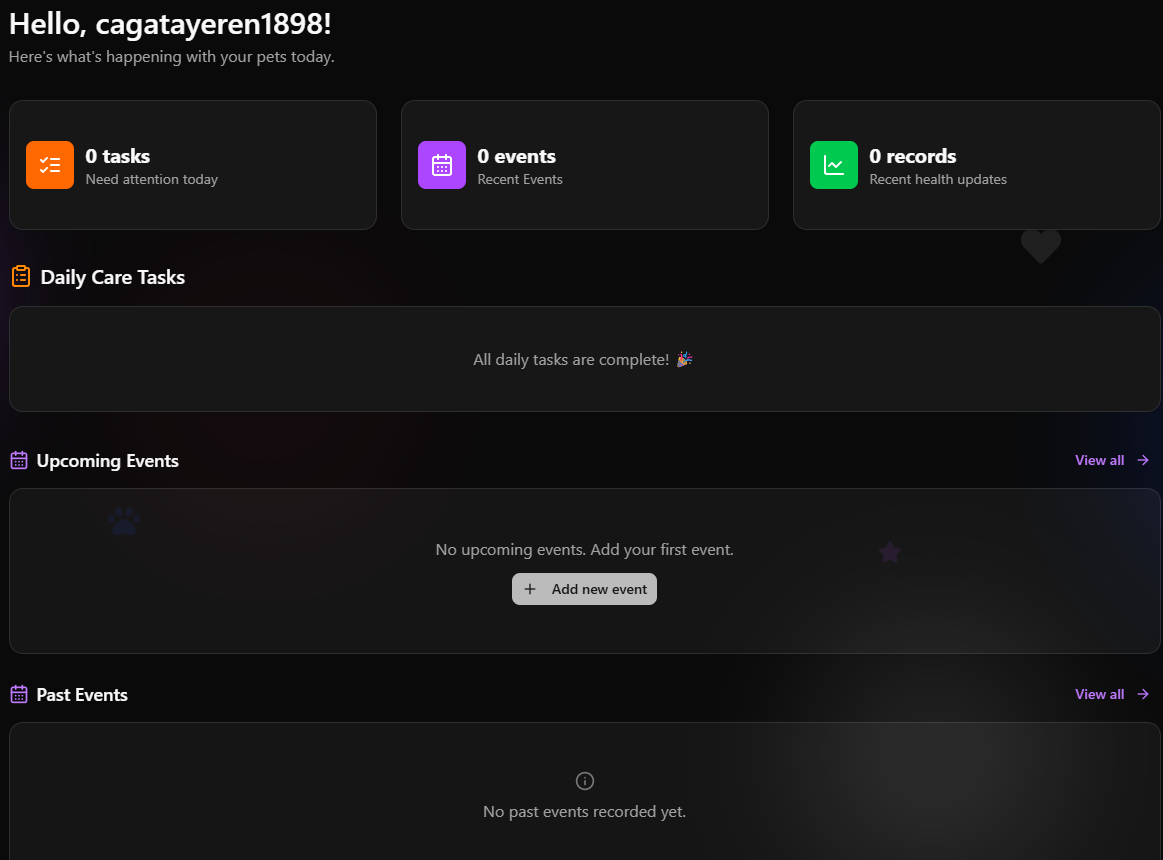Select the purple Recent Events calendar icon
The width and height of the screenshot is (1163, 860).
point(441,164)
